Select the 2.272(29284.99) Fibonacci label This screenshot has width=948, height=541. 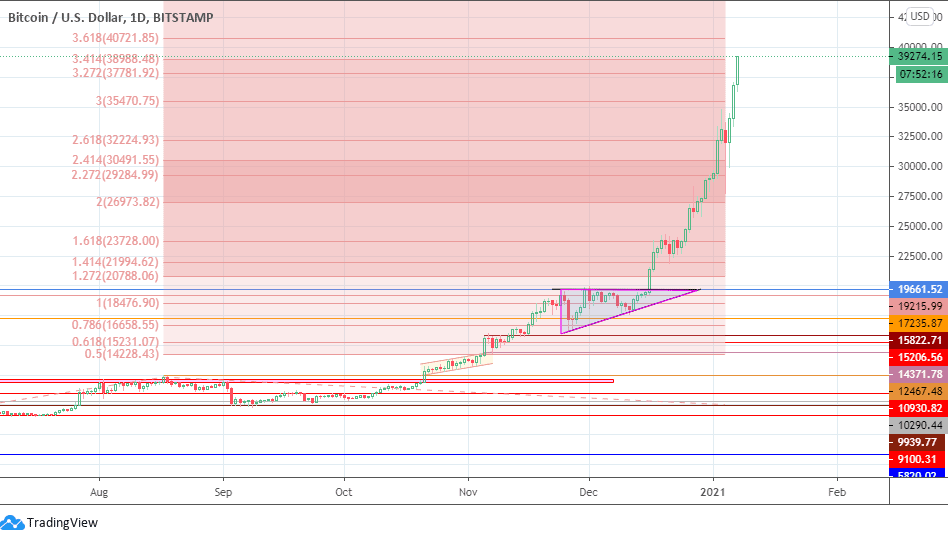115,175
